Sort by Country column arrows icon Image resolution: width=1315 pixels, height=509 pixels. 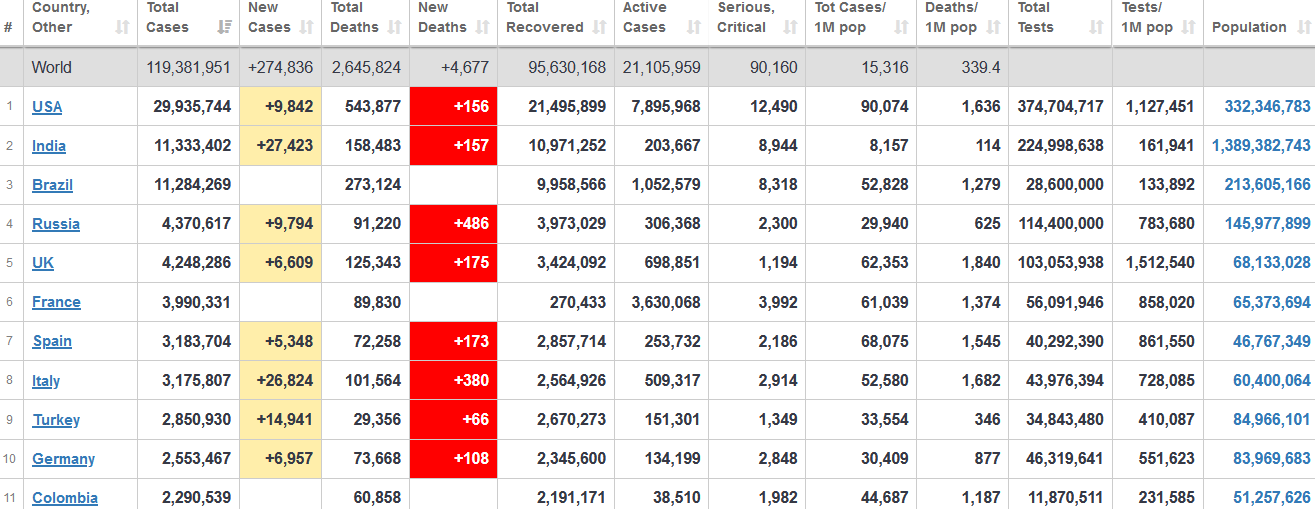coord(123,27)
